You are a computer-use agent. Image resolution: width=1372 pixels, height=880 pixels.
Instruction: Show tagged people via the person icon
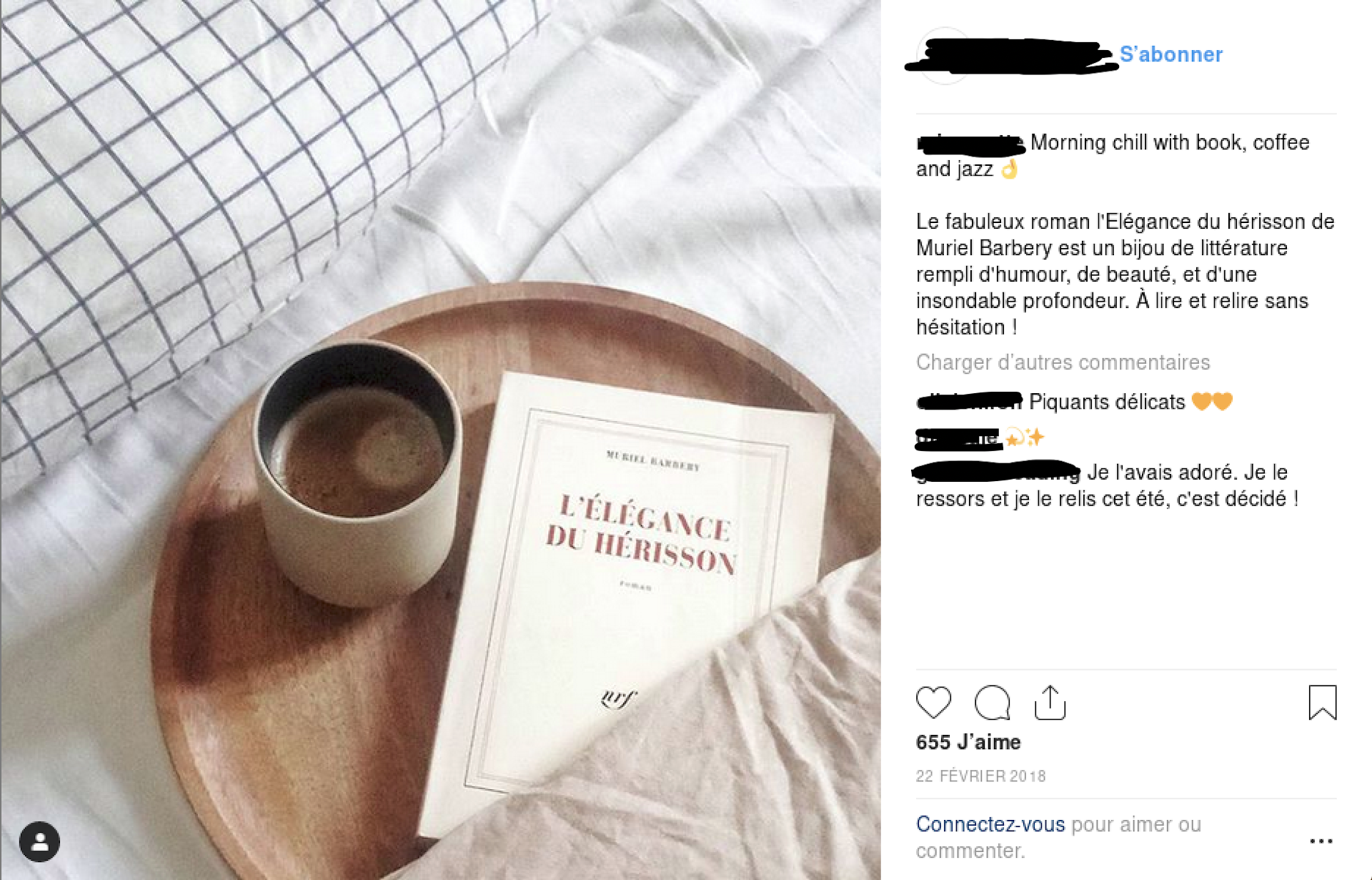[x=39, y=841]
